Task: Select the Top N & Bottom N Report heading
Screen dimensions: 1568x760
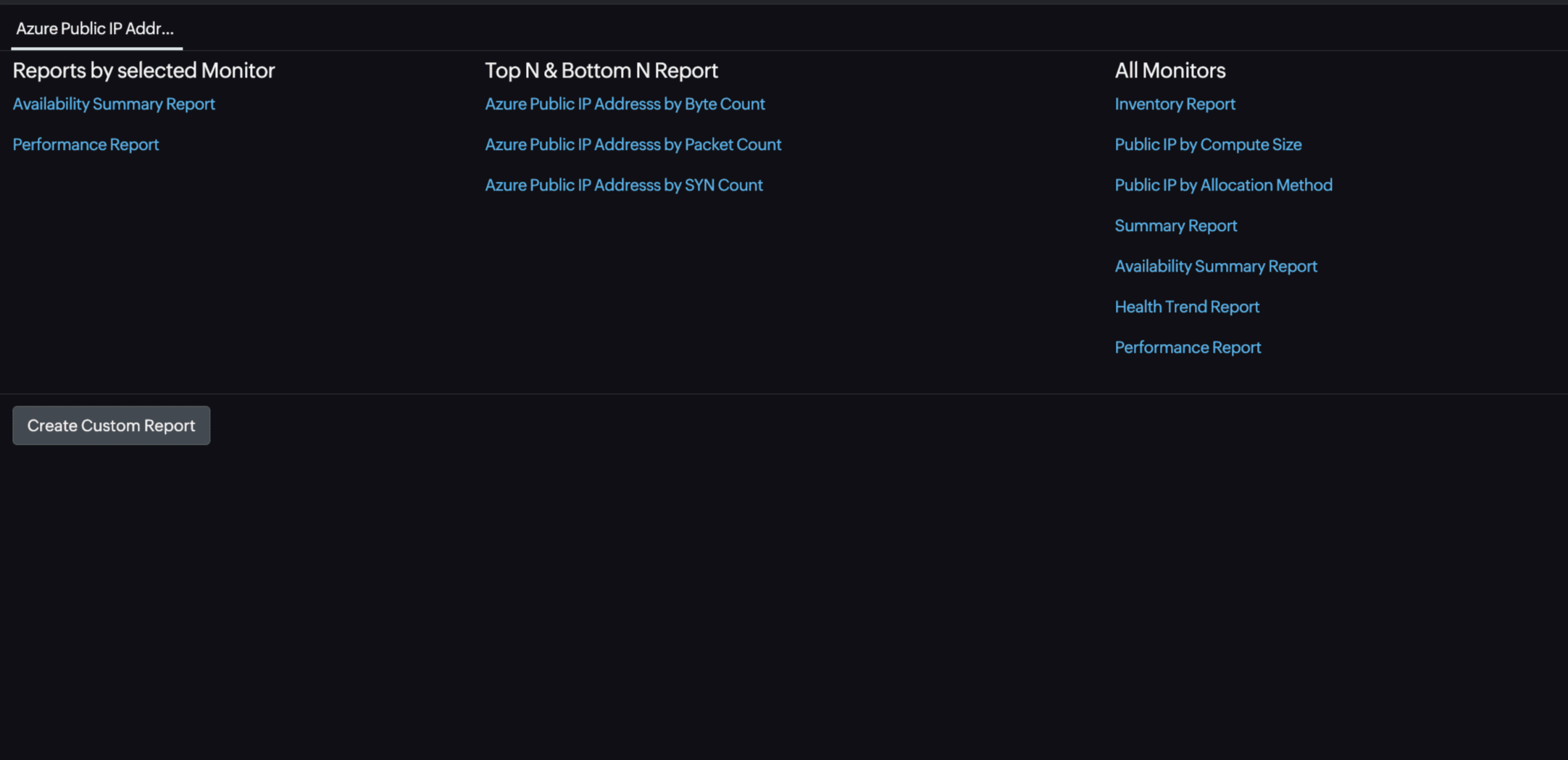Action: (601, 70)
